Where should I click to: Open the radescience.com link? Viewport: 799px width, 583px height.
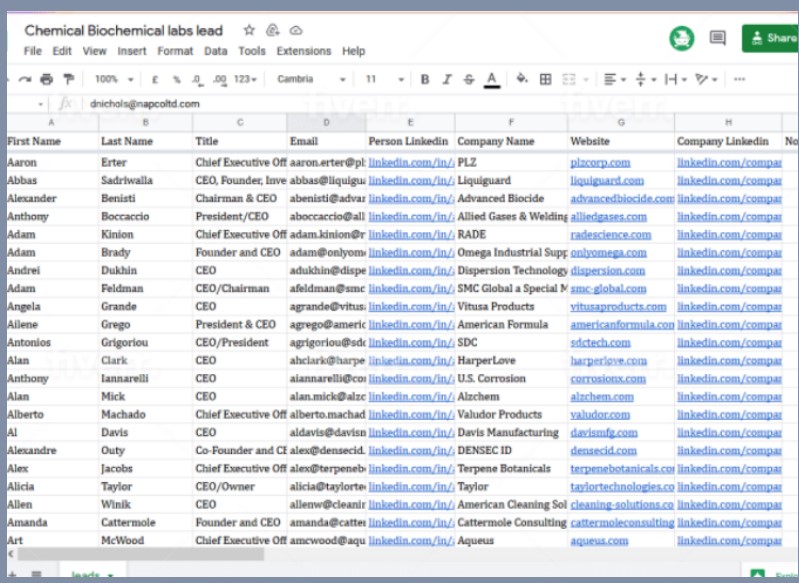pyautogui.click(x=611, y=234)
